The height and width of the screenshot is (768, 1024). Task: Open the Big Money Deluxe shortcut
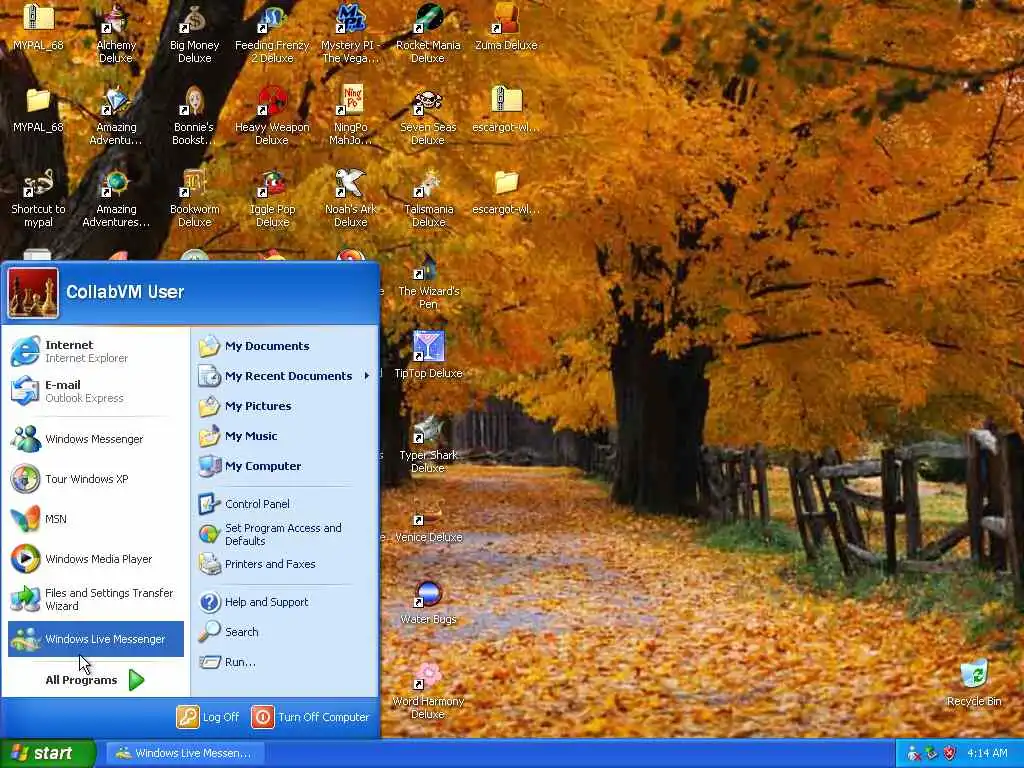pyautogui.click(x=194, y=33)
